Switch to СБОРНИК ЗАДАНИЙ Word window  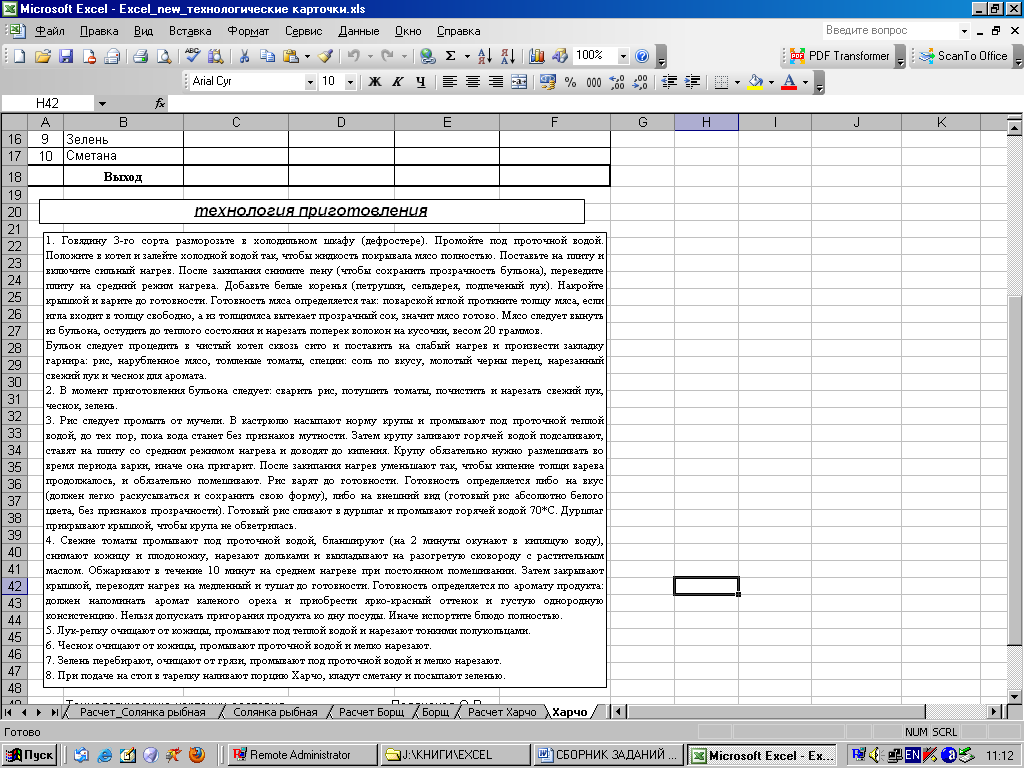[x=608, y=755]
